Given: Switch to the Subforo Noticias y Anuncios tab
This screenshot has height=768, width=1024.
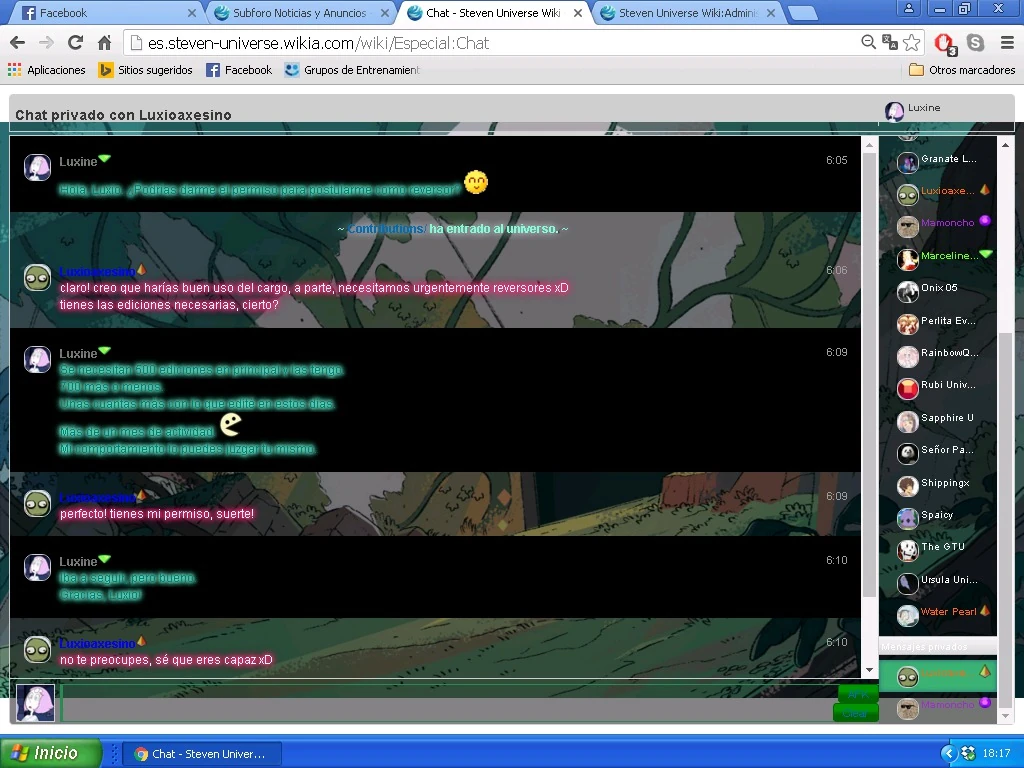Looking at the screenshot, I should pos(299,13).
